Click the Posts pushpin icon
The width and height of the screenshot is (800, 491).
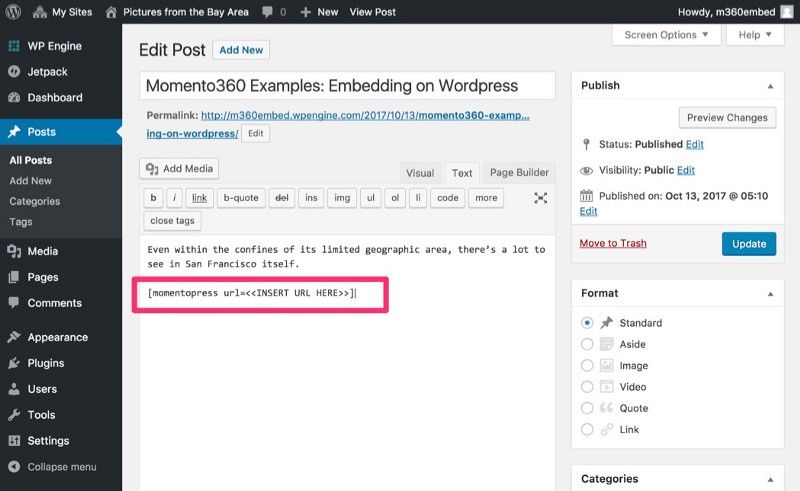click(14, 132)
